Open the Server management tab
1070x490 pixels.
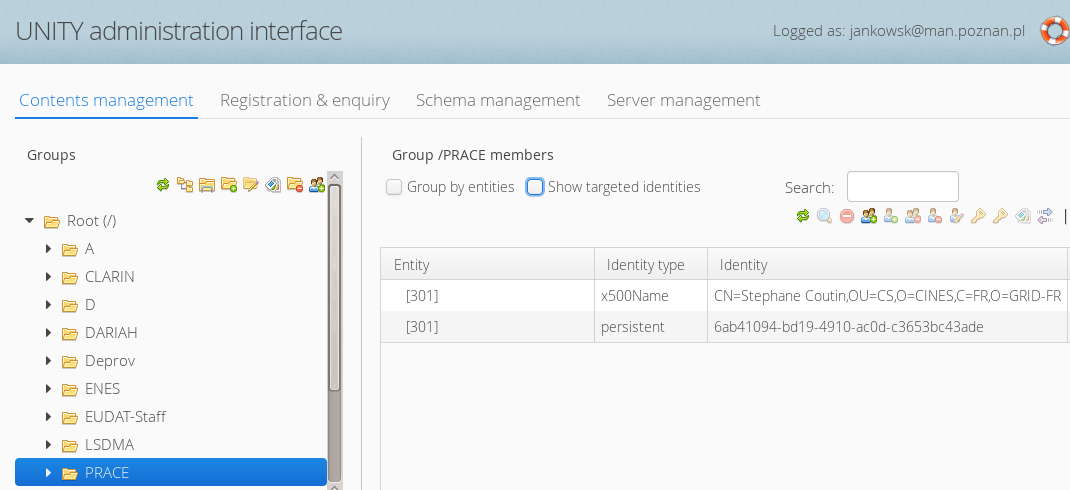tap(683, 100)
